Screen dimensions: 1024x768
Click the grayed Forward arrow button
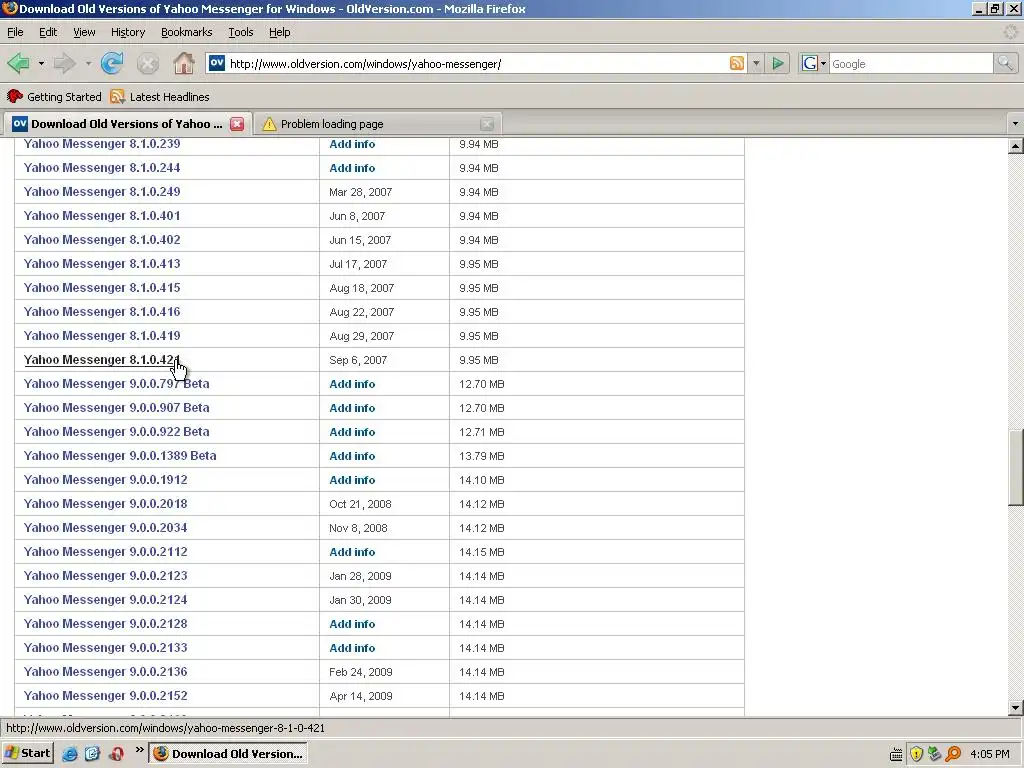64,63
